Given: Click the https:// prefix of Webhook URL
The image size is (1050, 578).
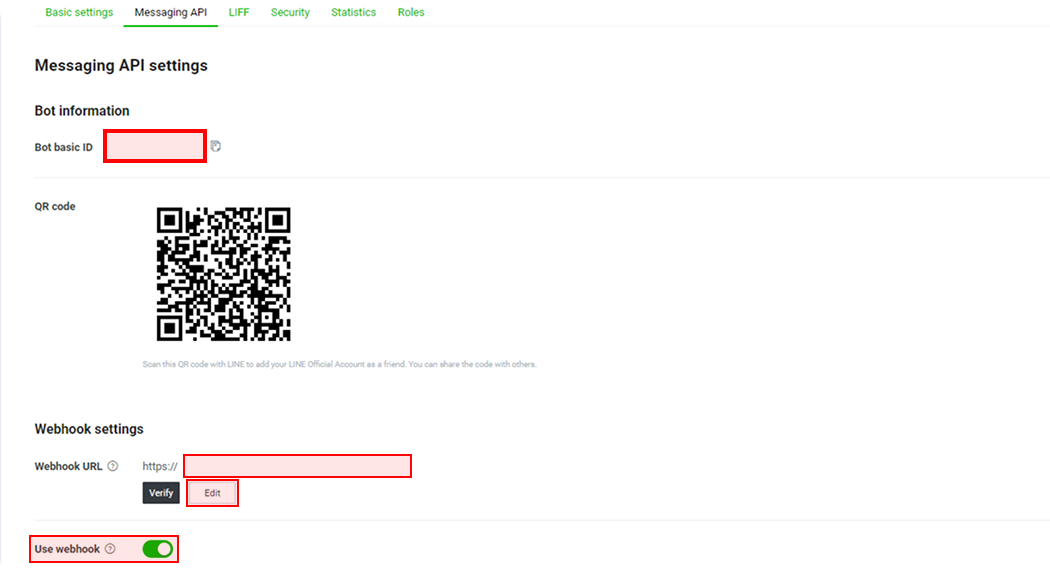Looking at the screenshot, I should click(160, 466).
